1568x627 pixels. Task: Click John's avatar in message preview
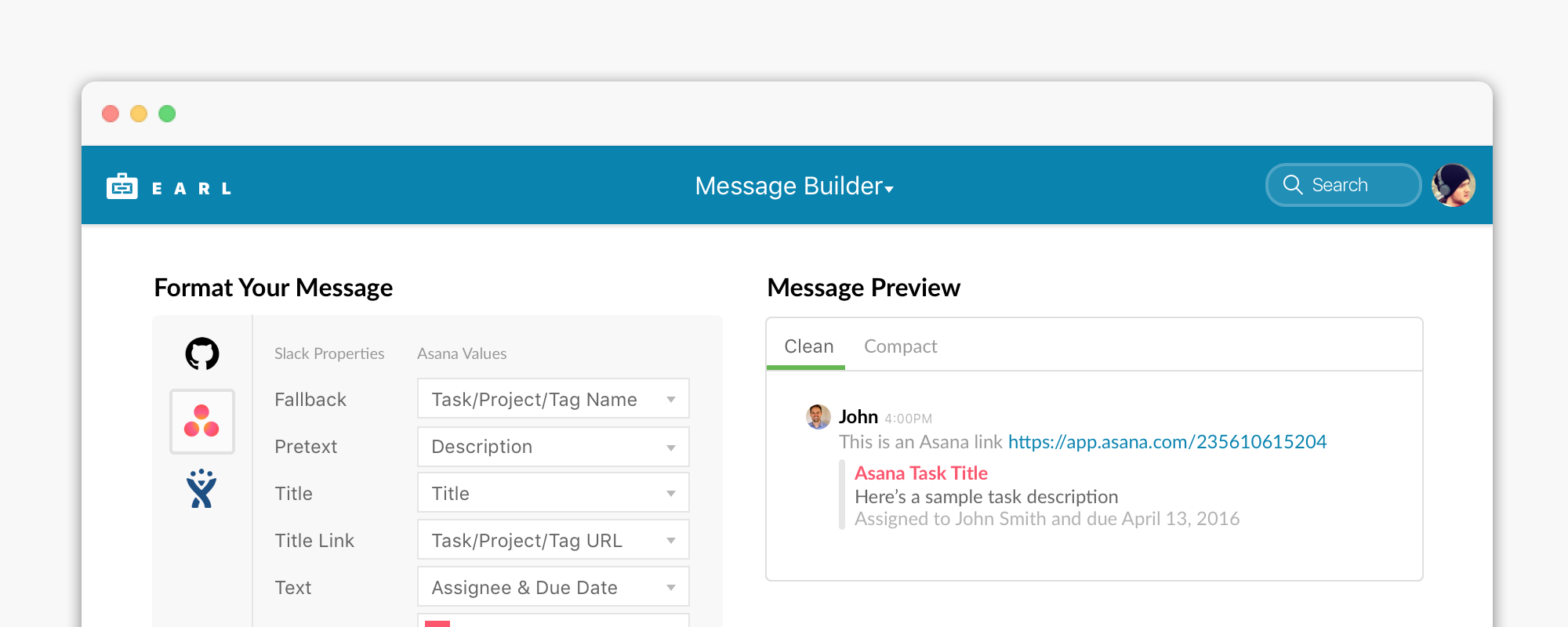pyautogui.click(x=818, y=416)
